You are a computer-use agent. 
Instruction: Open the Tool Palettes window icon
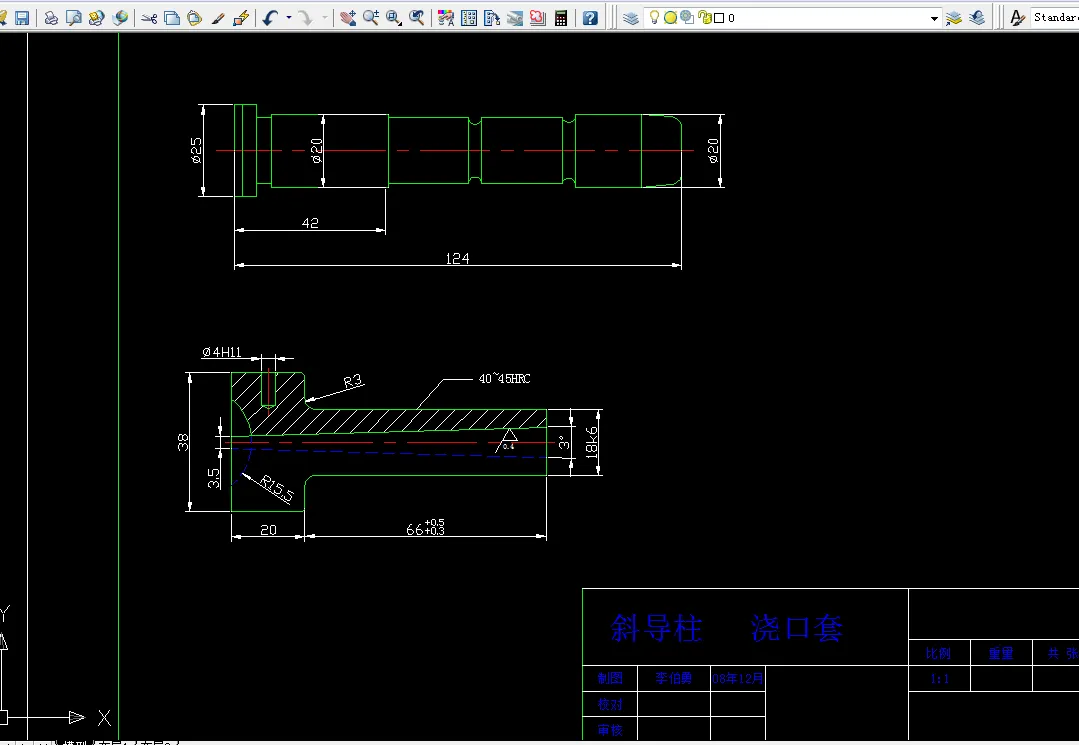click(492, 18)
